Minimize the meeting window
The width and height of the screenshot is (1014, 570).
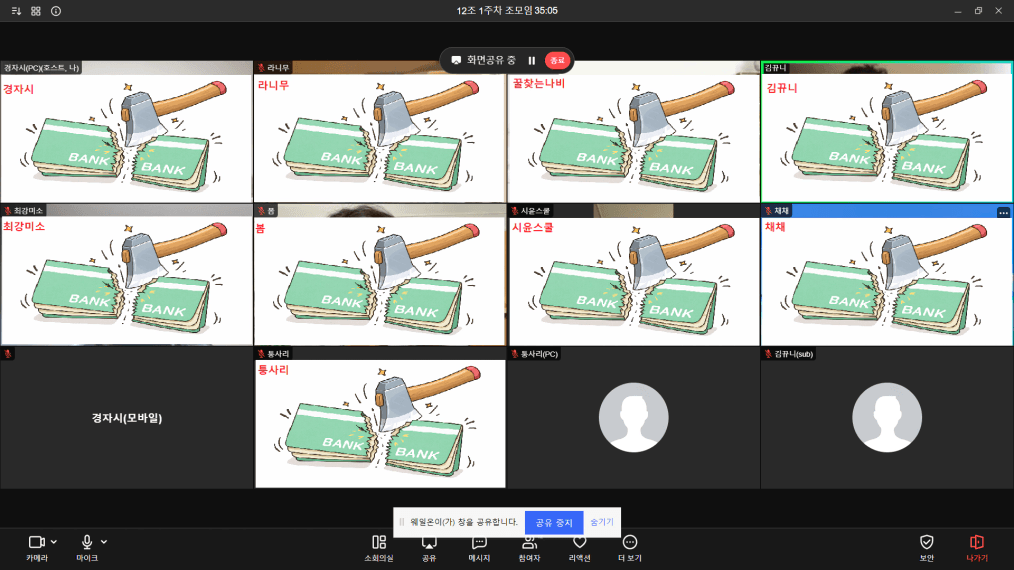(x=958, y=11)
